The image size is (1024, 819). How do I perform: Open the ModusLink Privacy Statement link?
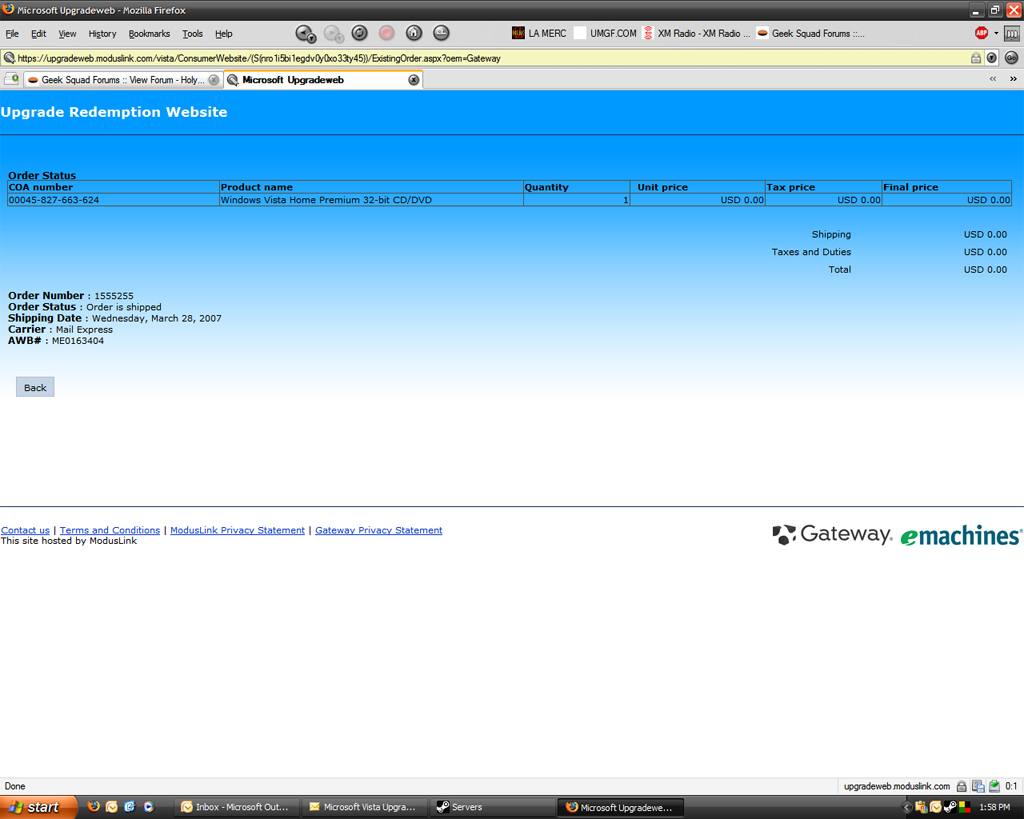tap(238, 530)
